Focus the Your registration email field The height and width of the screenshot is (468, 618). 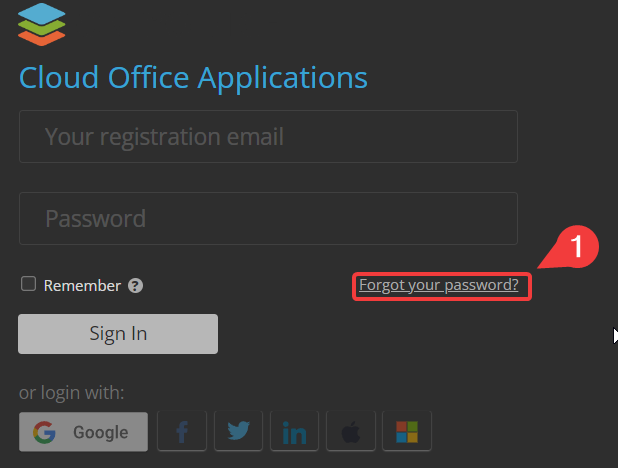pyautogui.click(x=268, y=136)
